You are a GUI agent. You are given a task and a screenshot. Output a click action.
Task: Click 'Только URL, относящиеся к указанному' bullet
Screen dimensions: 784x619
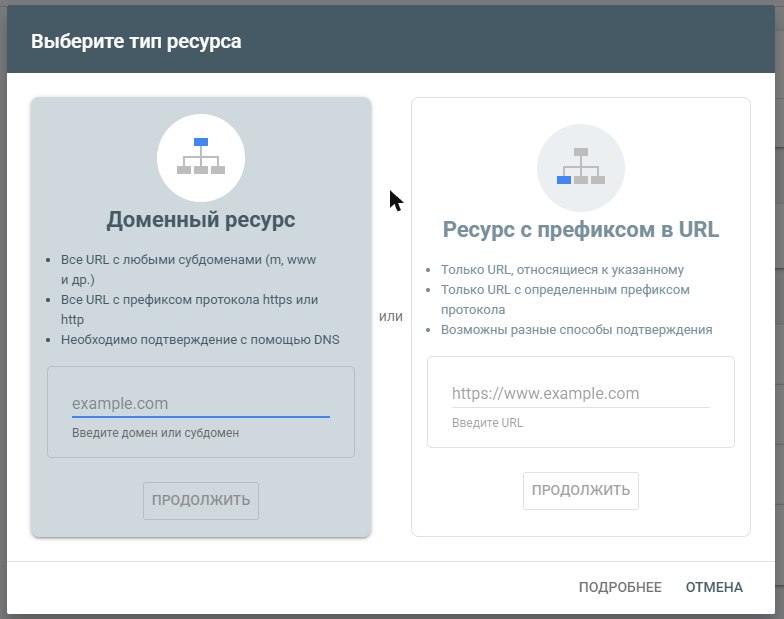(562, 270)
